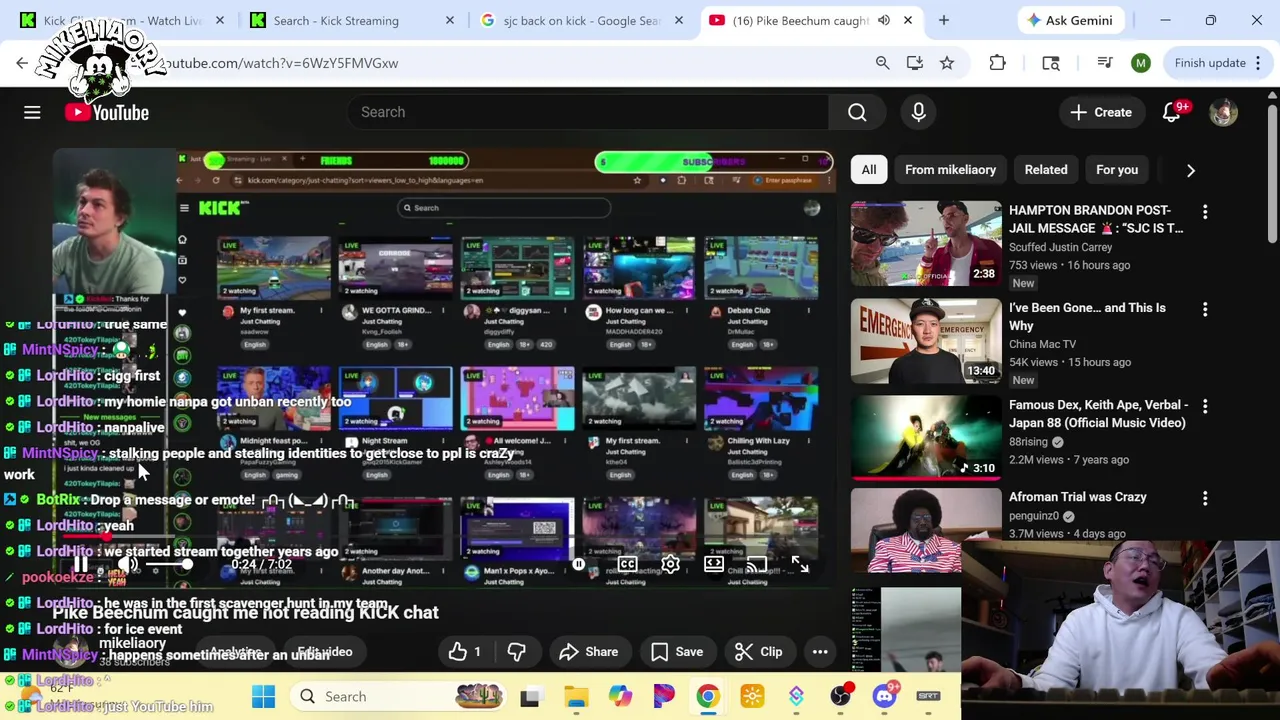Select For you chip

tap(1117, 170)
